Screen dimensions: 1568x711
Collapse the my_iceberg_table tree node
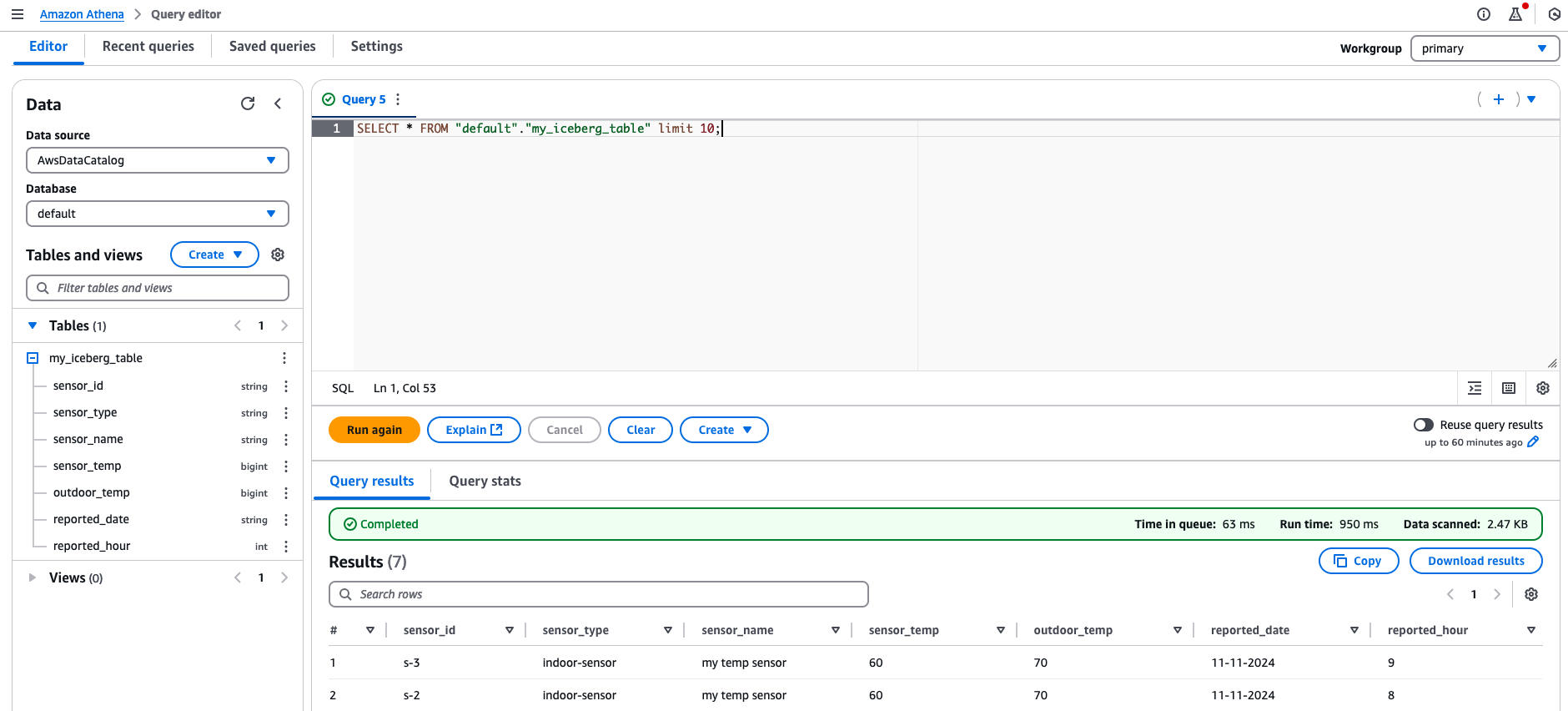33,358
